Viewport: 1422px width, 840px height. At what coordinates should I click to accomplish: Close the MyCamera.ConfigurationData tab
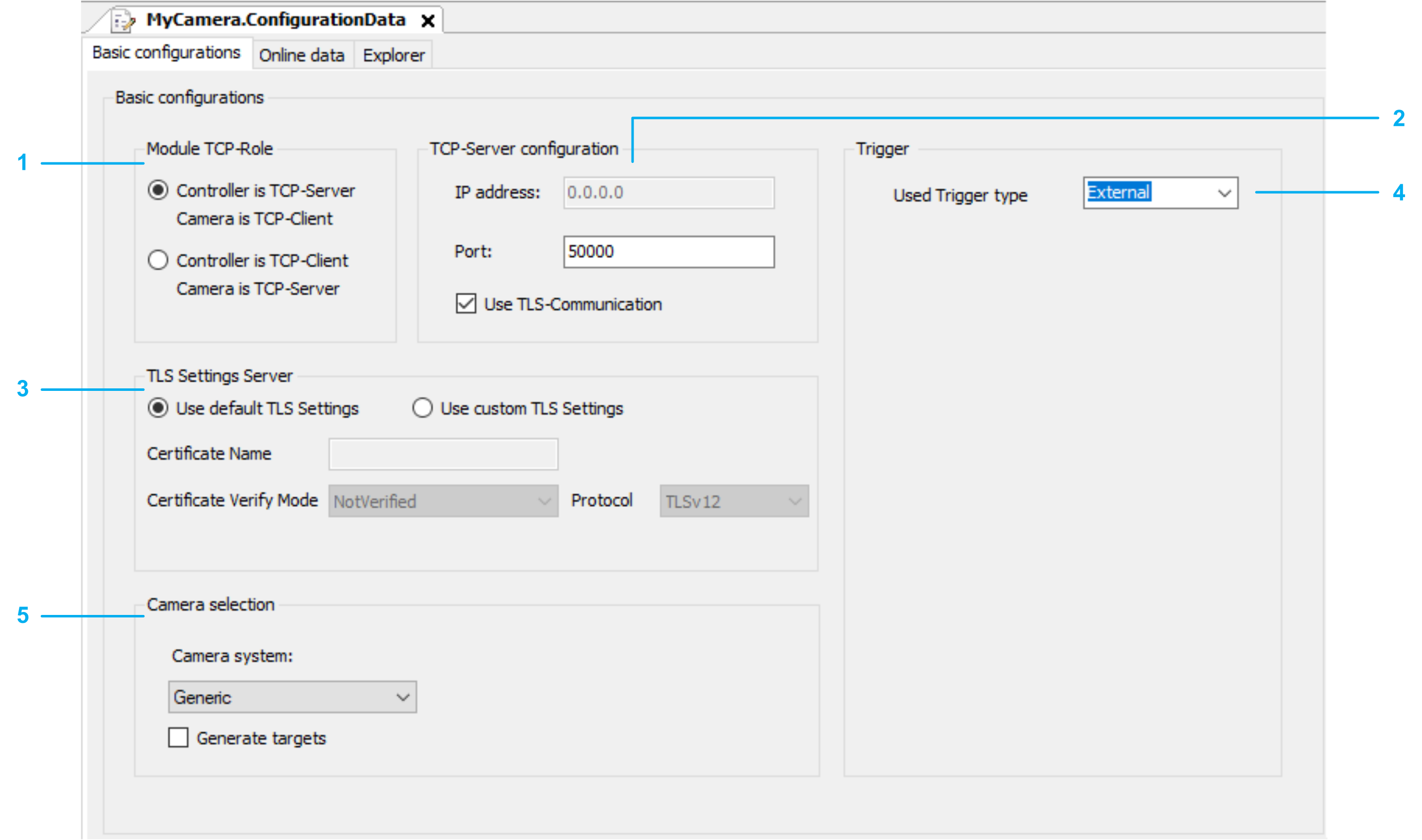428,21
